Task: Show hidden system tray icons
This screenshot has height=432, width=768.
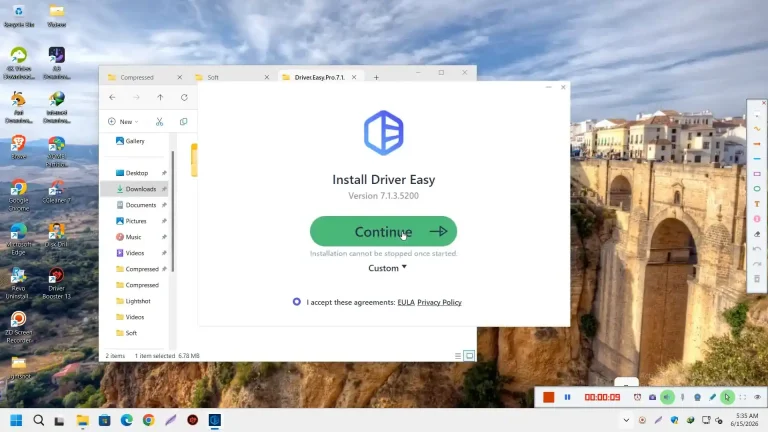Action: pyautogui.click(x=626, y=420)
